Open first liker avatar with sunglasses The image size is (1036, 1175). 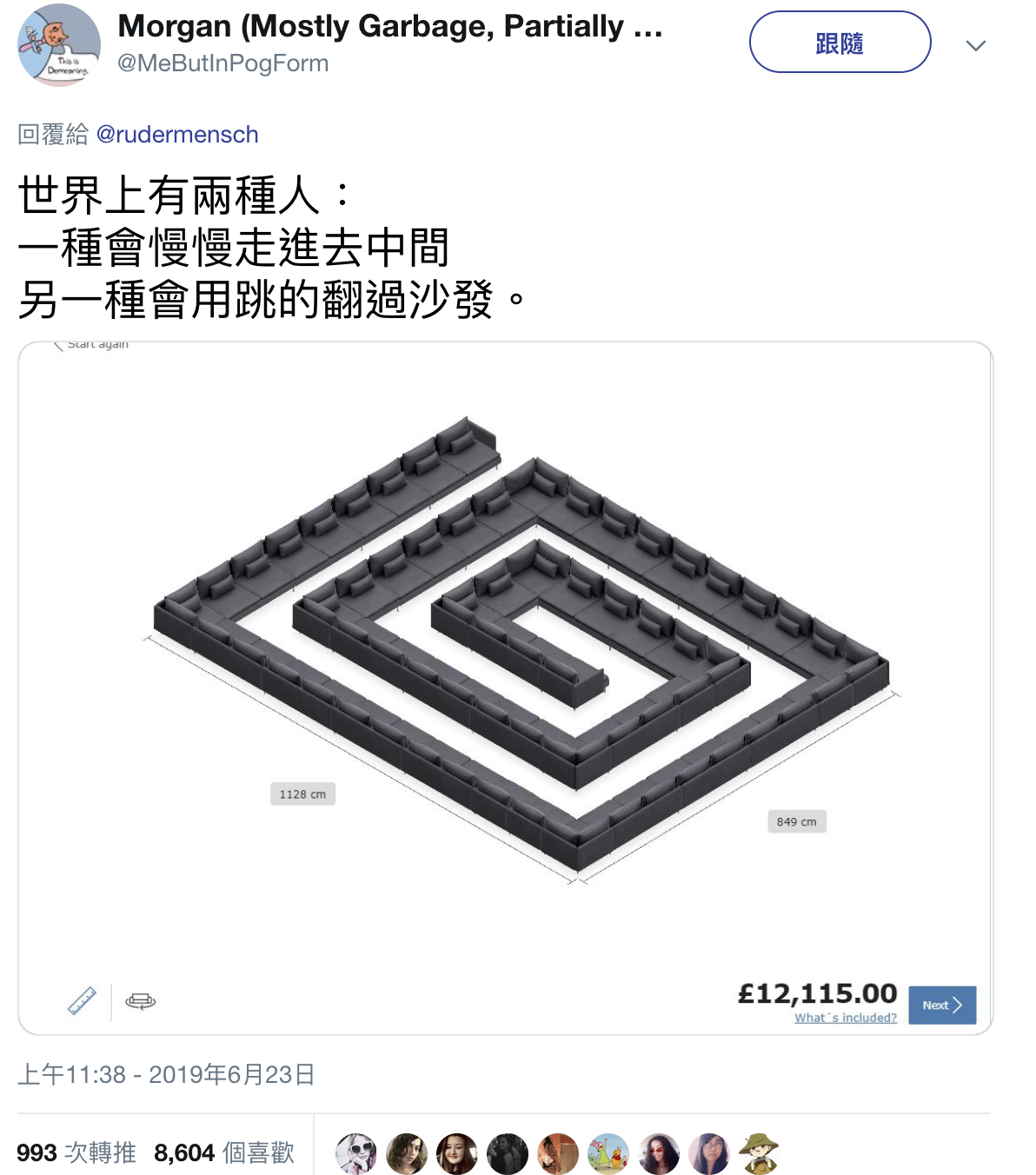pyautogui.click(x=356, y=1154)
